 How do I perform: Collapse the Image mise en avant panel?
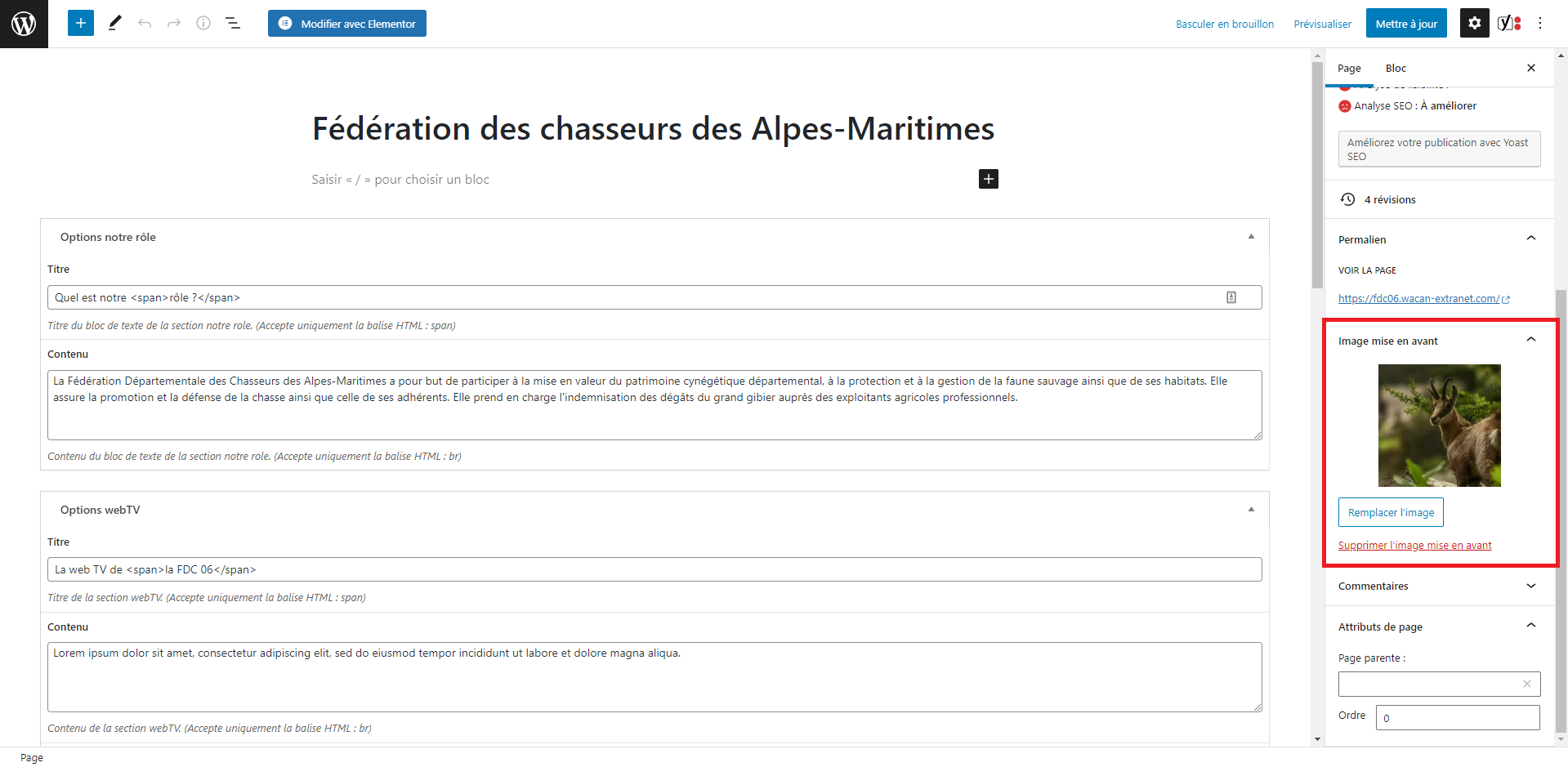point(1530,340)
